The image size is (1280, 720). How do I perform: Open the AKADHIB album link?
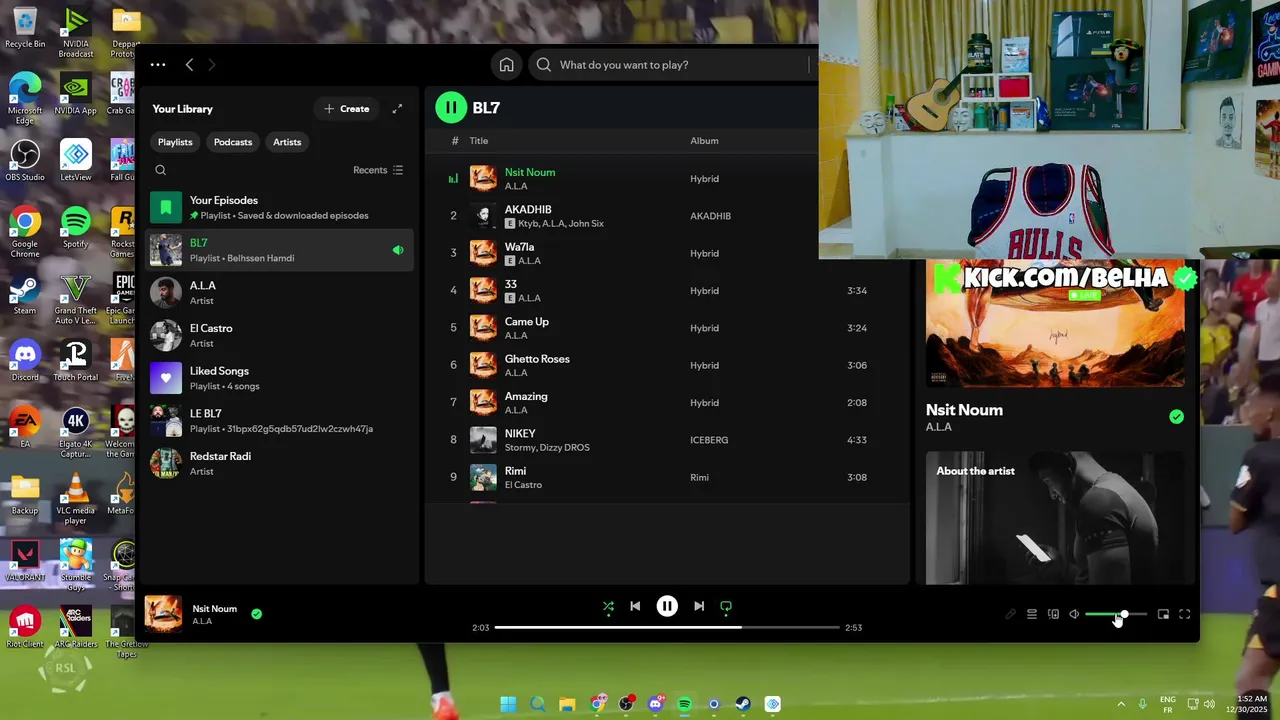tap(710, 216)
